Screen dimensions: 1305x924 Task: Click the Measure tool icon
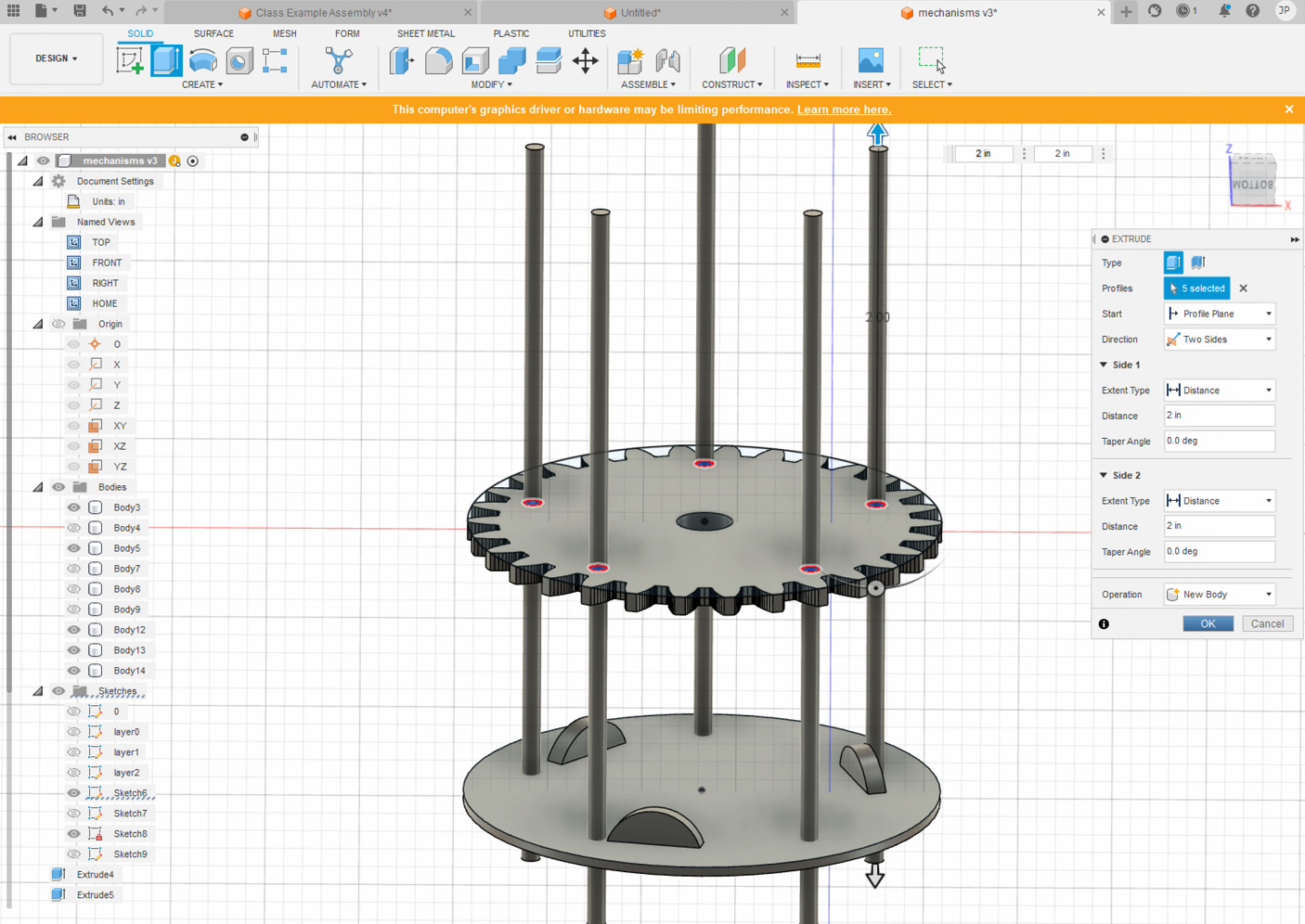coord(808,61)
